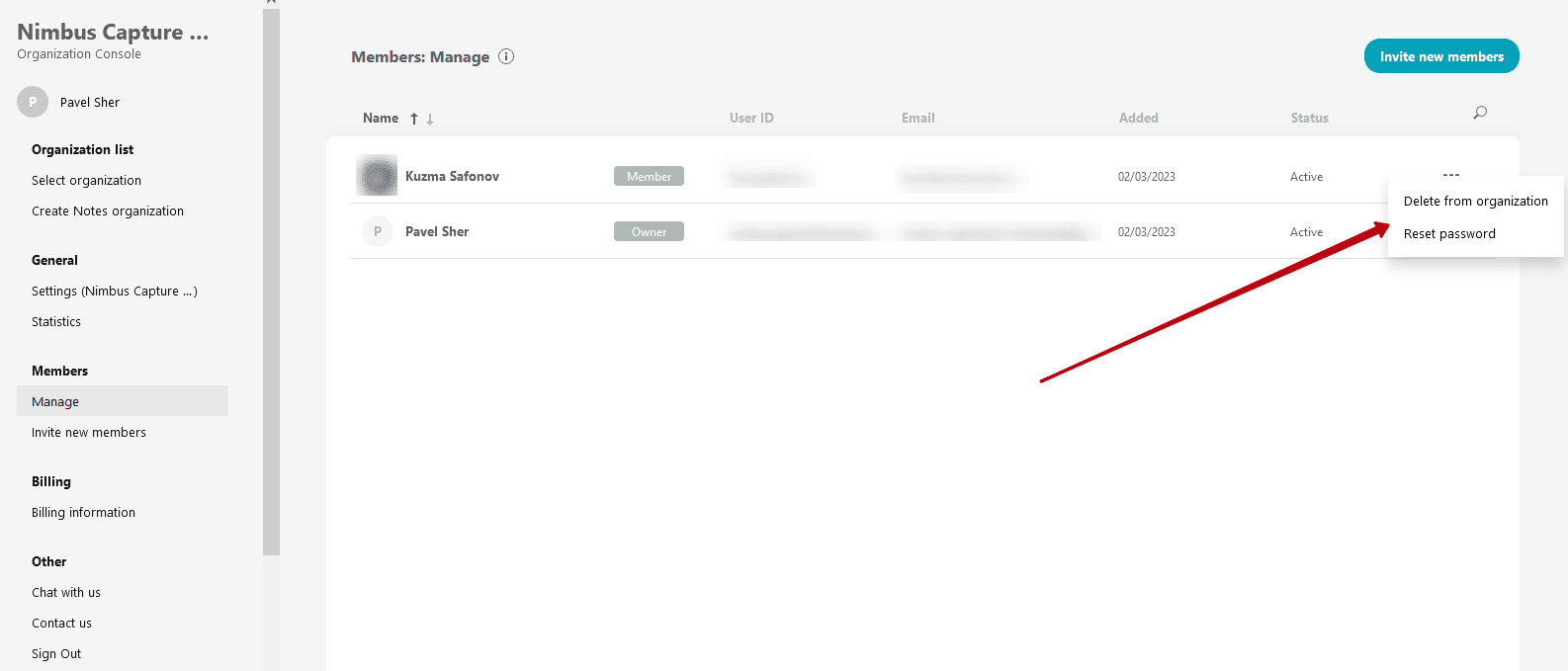Click Pavel Sher's Active status
Viewport: 1568px width, 671px height.
[1306, 232]
